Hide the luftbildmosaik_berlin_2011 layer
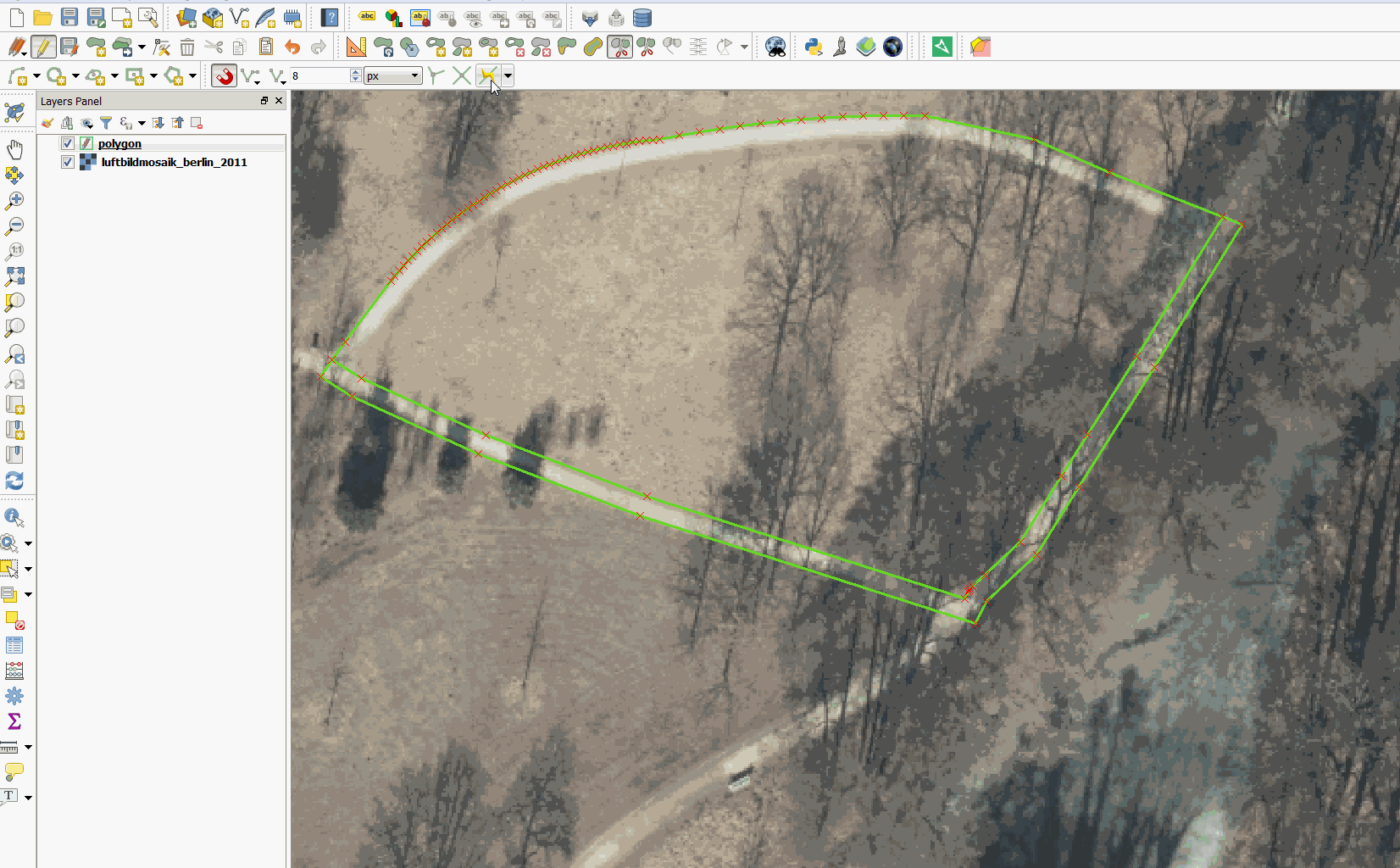 pyautogui.click(x=68, y=162)
